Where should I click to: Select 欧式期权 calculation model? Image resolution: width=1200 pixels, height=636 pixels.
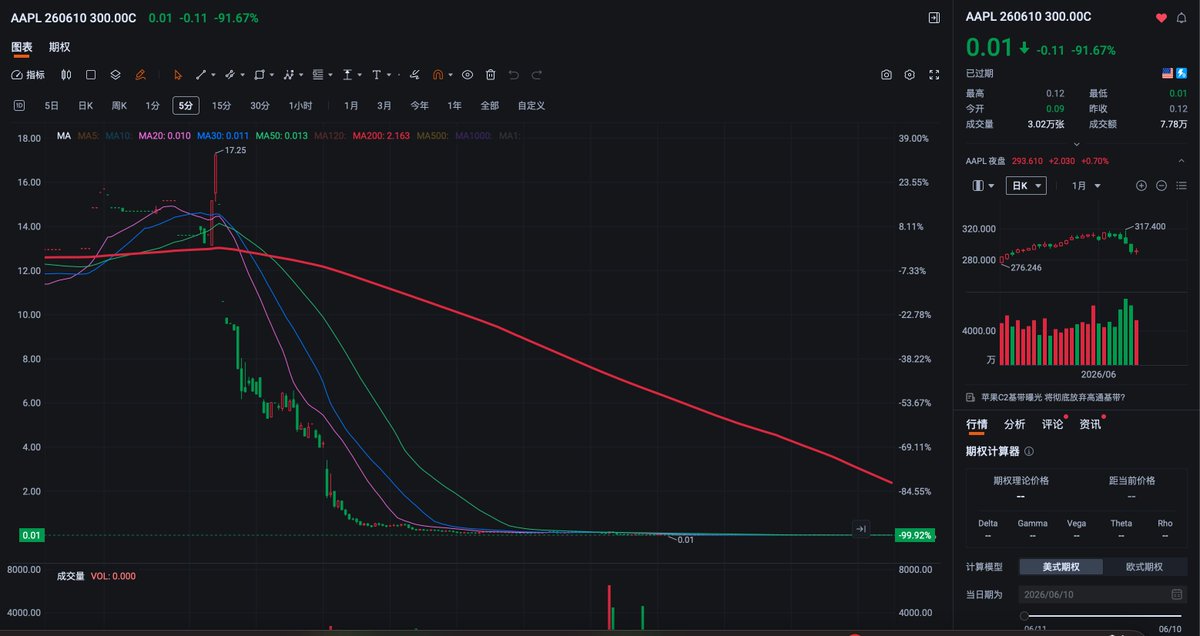(x=1145, y=567)
